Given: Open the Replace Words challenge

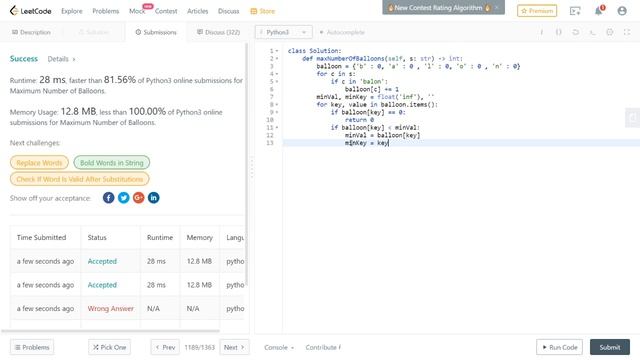Looking at the screenshot, I should tap(39, 162).
